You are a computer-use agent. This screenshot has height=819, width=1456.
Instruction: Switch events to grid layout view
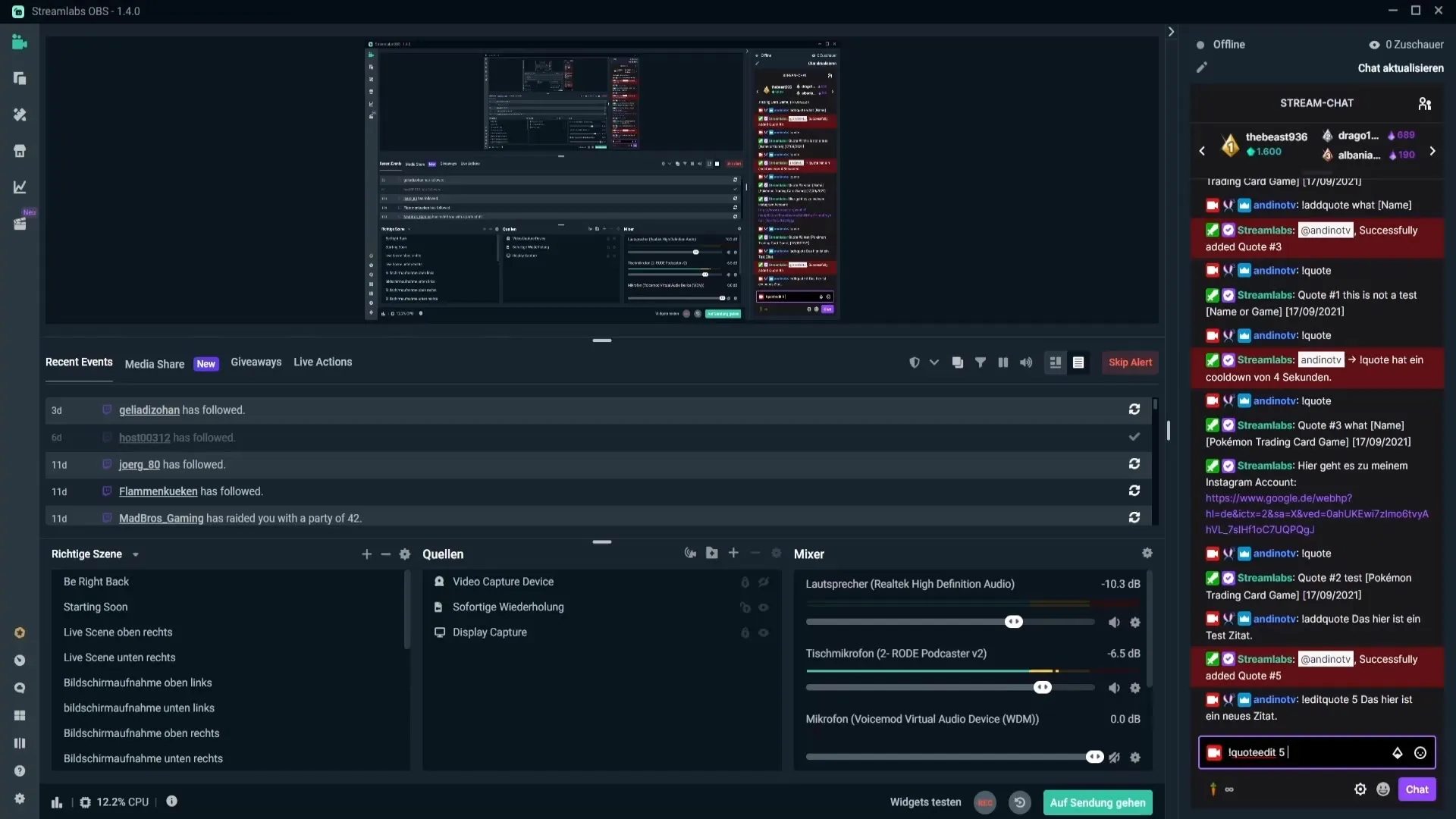(1055, 362)
